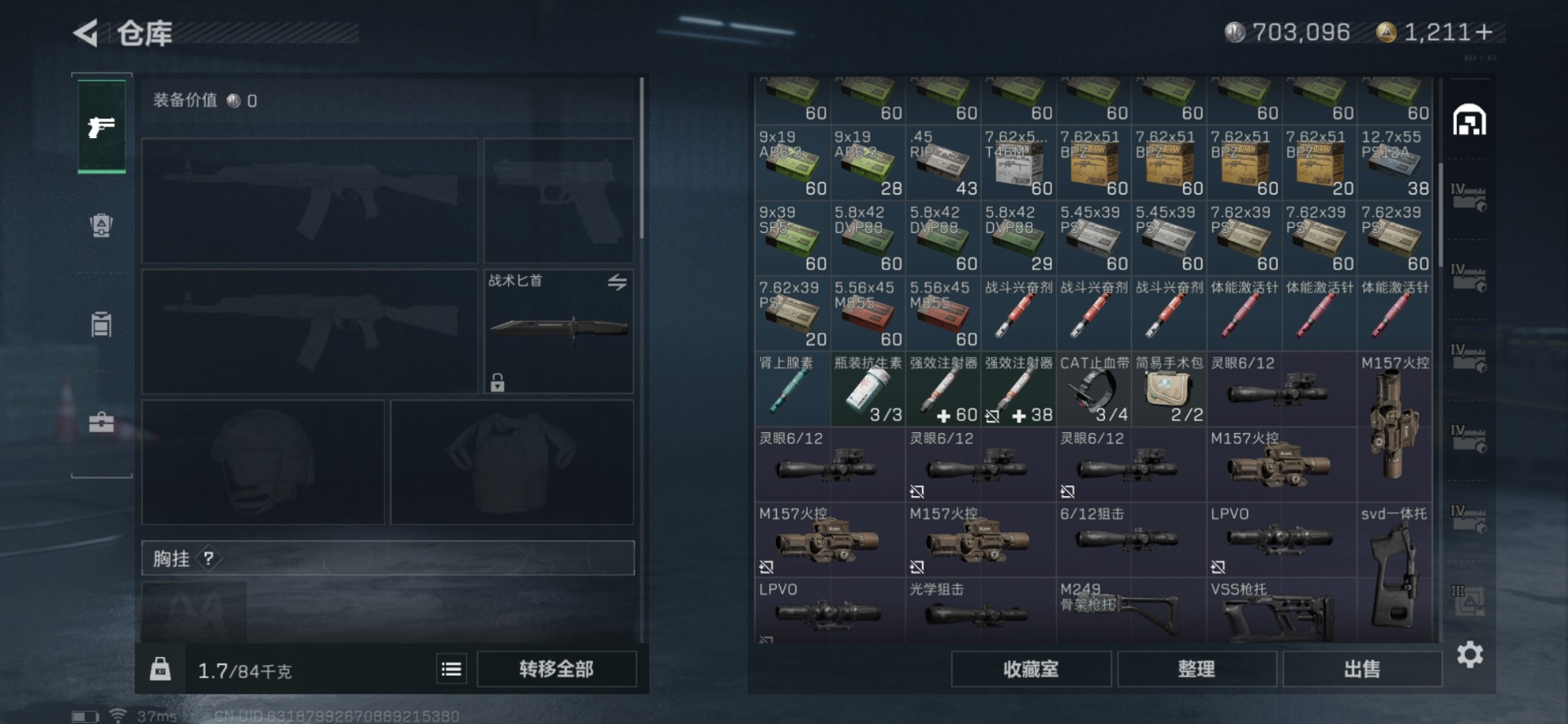
Task: Open the 胸挂 help question mark
Action: (x=209, y=558)
